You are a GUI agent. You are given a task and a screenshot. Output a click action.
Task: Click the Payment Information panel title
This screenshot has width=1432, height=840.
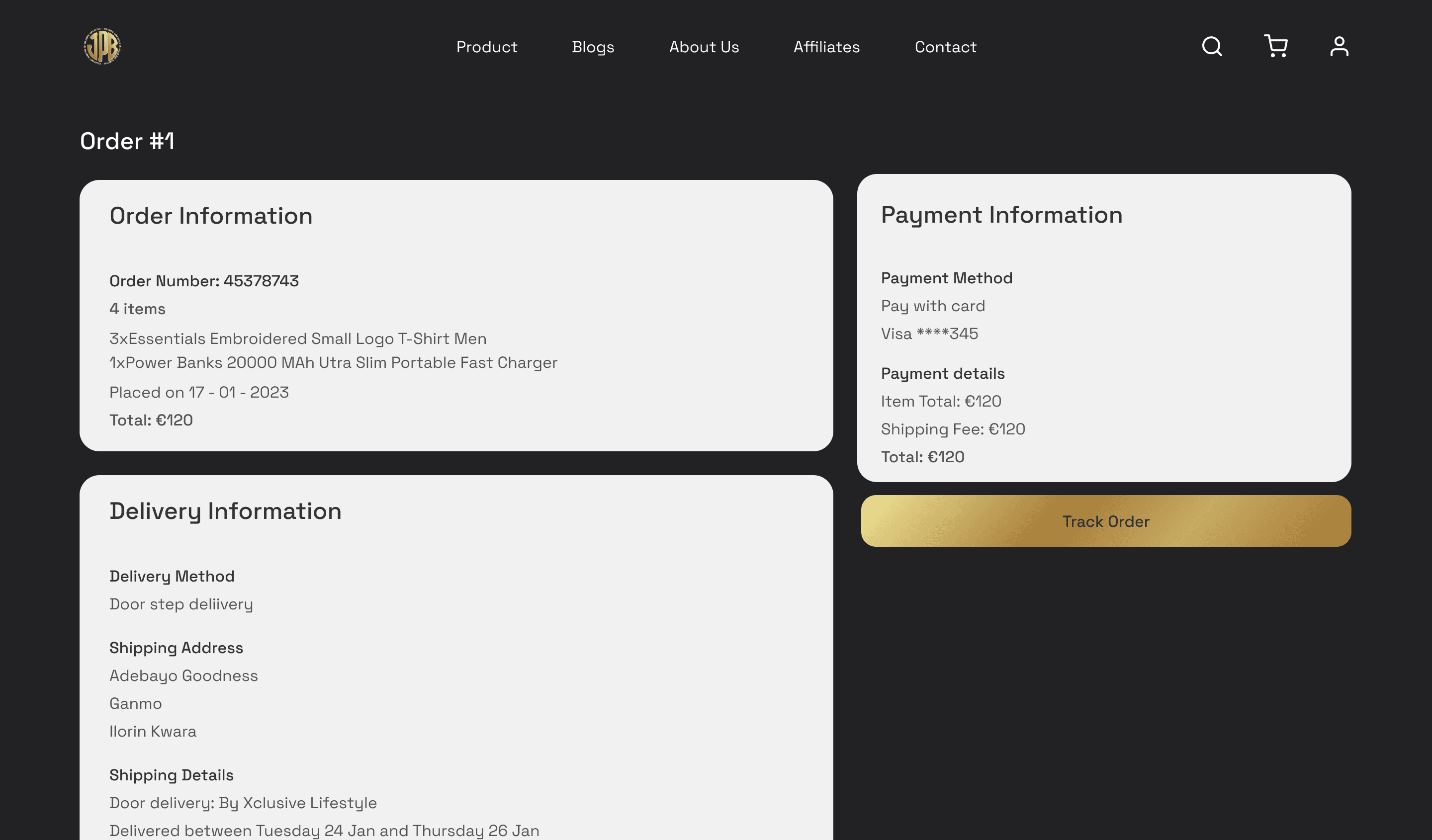(1001, 215)
